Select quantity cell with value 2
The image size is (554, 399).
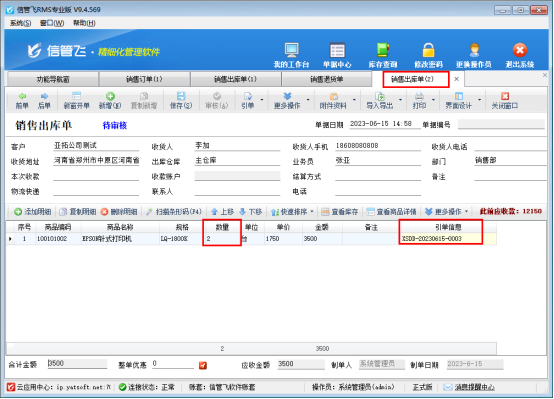pos(222,239)
